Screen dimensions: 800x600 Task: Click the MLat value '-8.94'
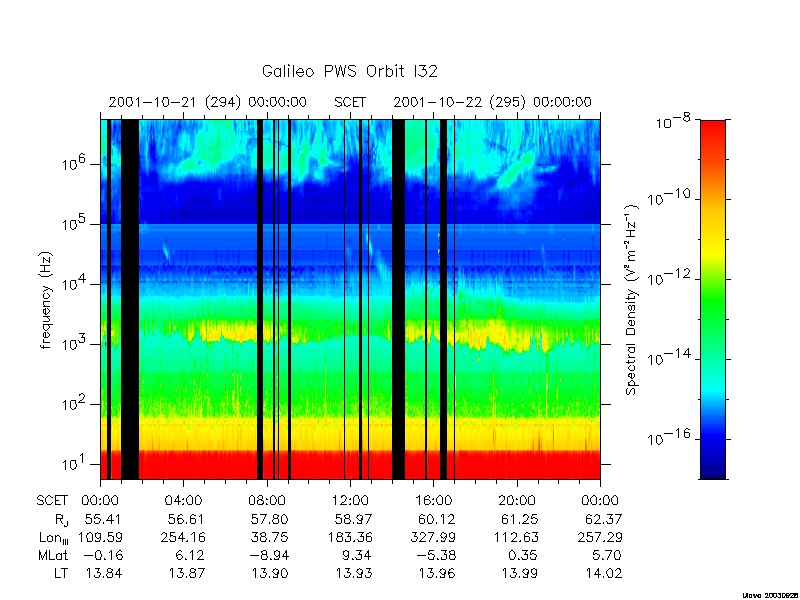point(268,555)
